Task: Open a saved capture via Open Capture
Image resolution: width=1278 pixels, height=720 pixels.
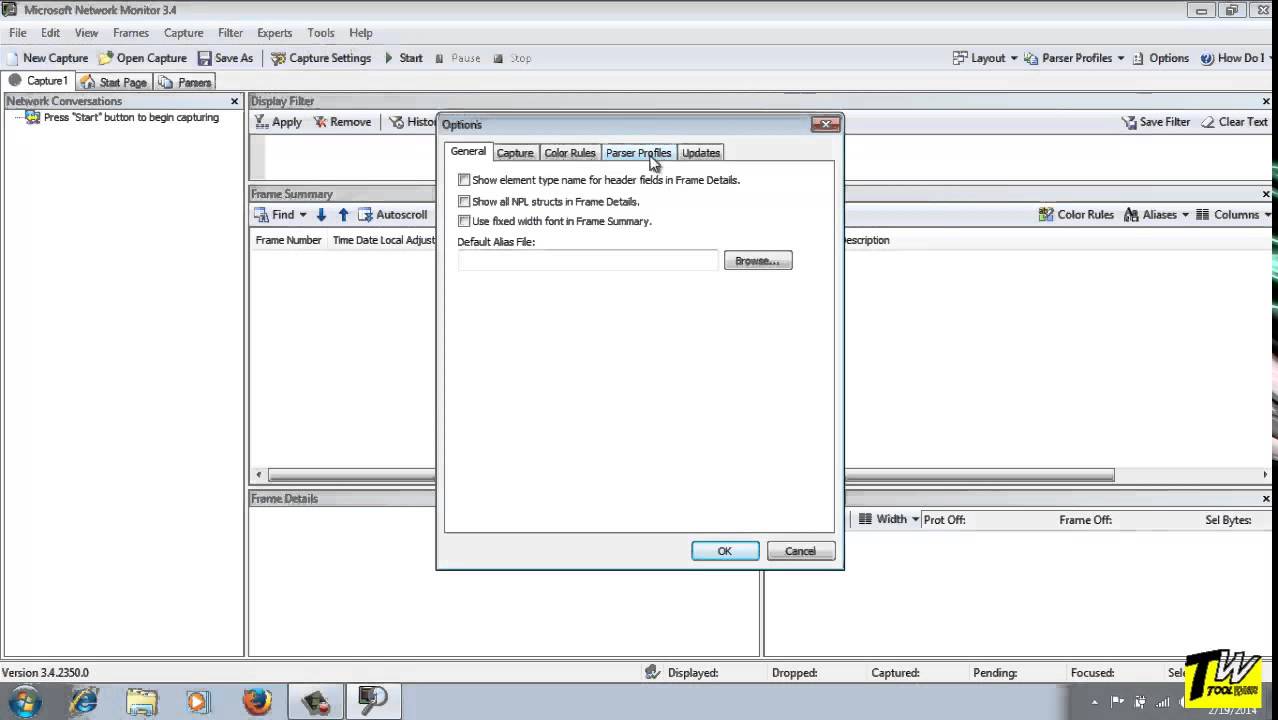Action: (x=142, y=58)
